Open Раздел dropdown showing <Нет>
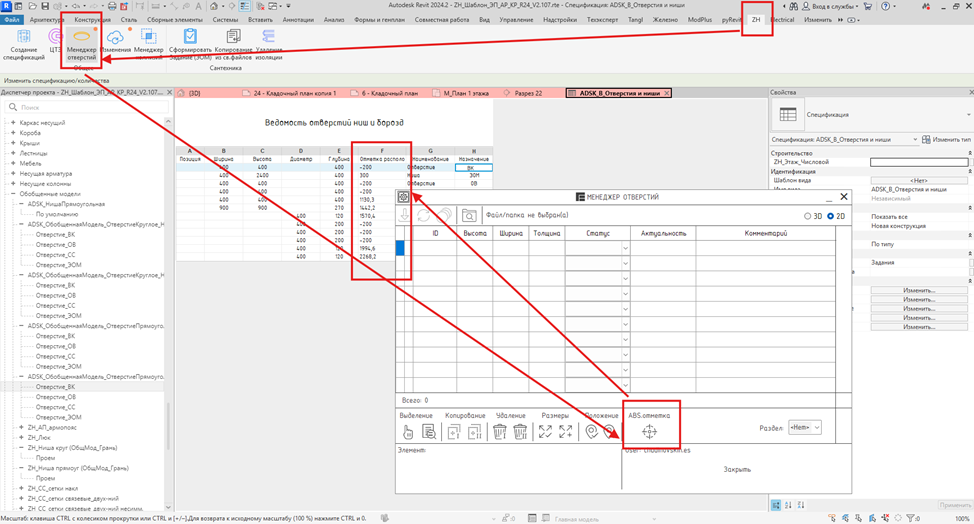Viewport: 974px width, 524px height. (x=805, y=428)
